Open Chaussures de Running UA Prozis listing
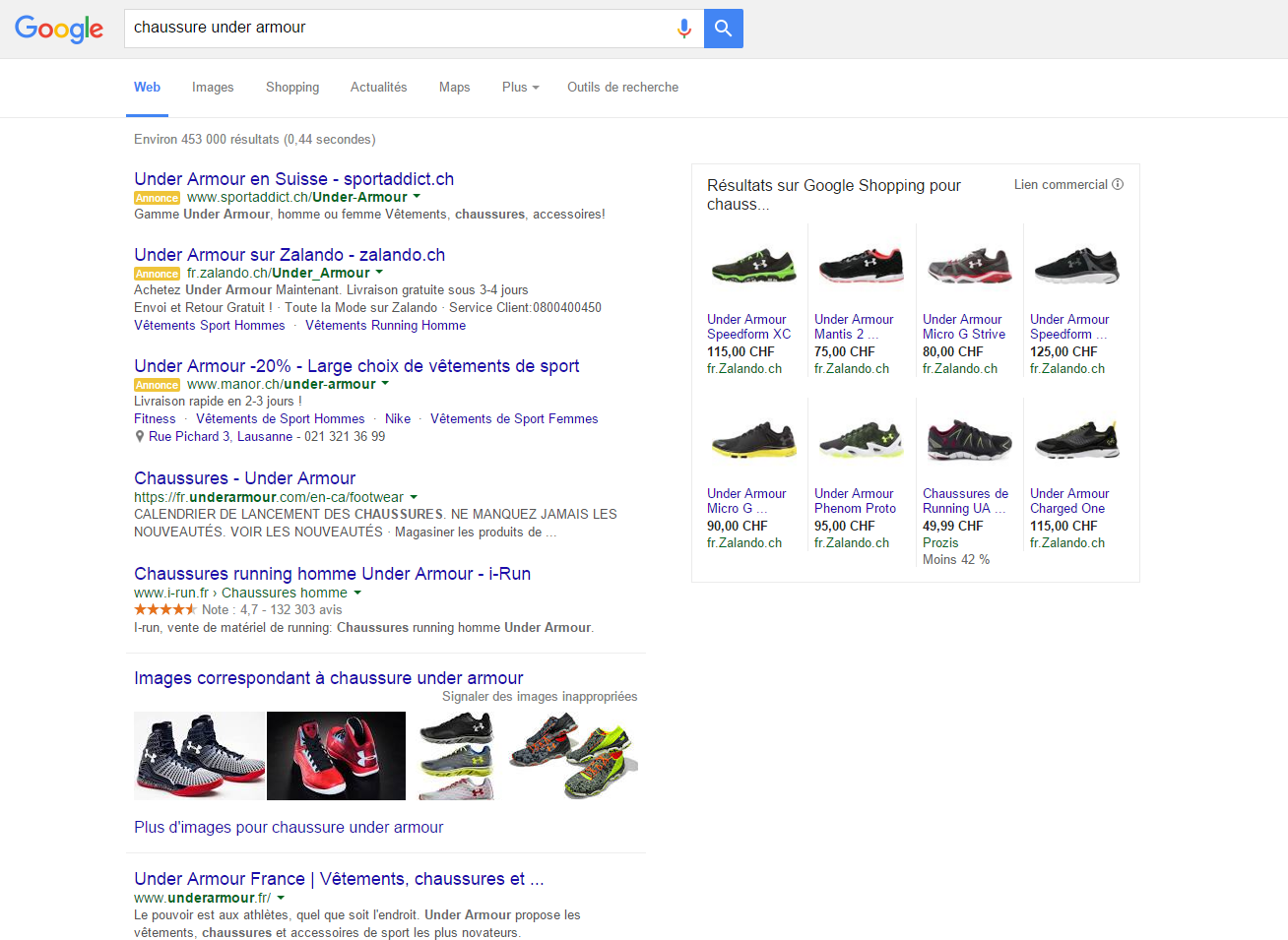This screenshot has height=940, width=1288. click(x=965, y=501)
